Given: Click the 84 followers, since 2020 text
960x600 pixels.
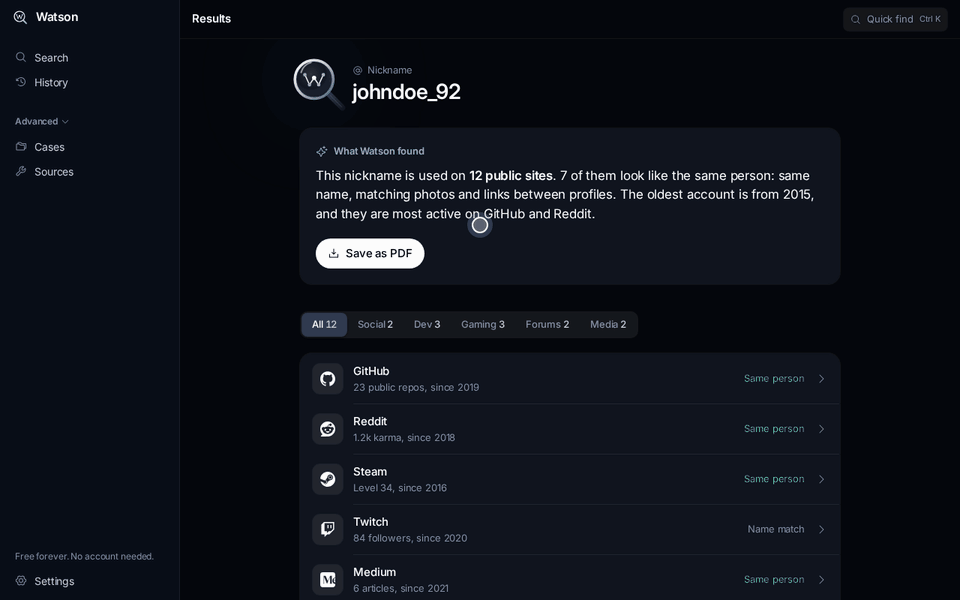Looking at the screenshot, I should tap(410, 538).
